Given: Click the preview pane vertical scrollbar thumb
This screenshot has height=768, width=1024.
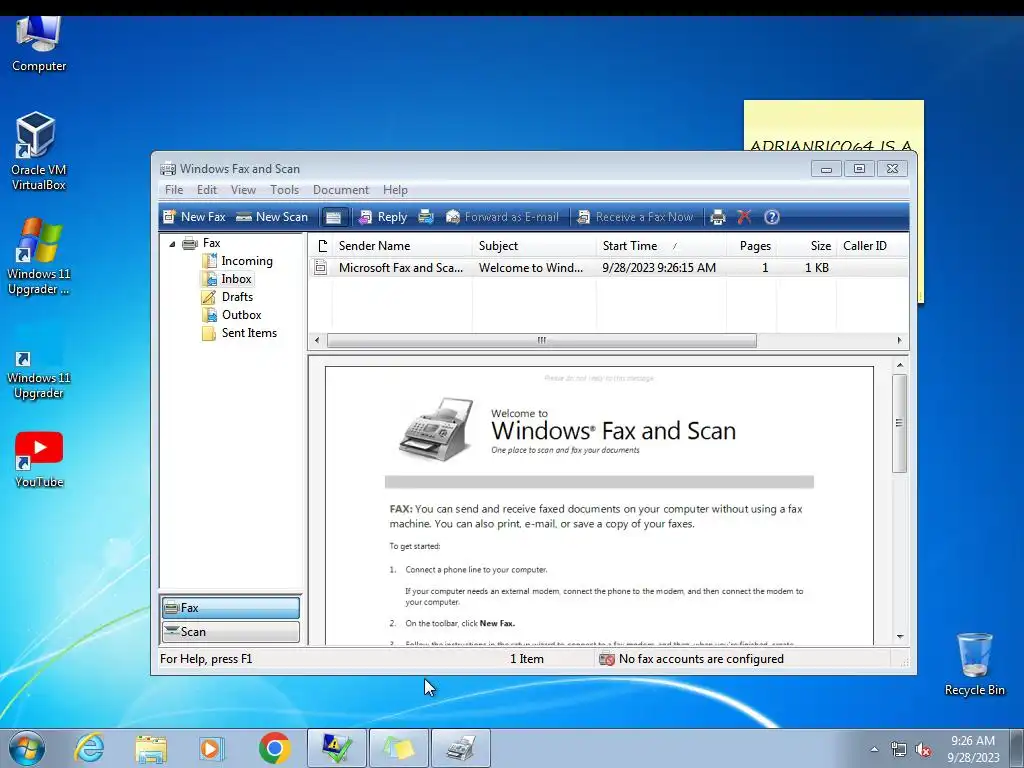Looking at the screenshot, I should coord(900,423).
